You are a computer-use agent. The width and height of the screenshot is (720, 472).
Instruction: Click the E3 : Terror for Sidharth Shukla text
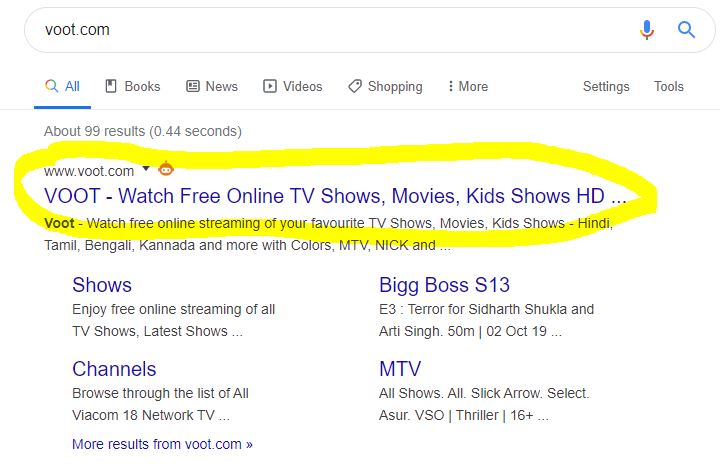point(486,309)
